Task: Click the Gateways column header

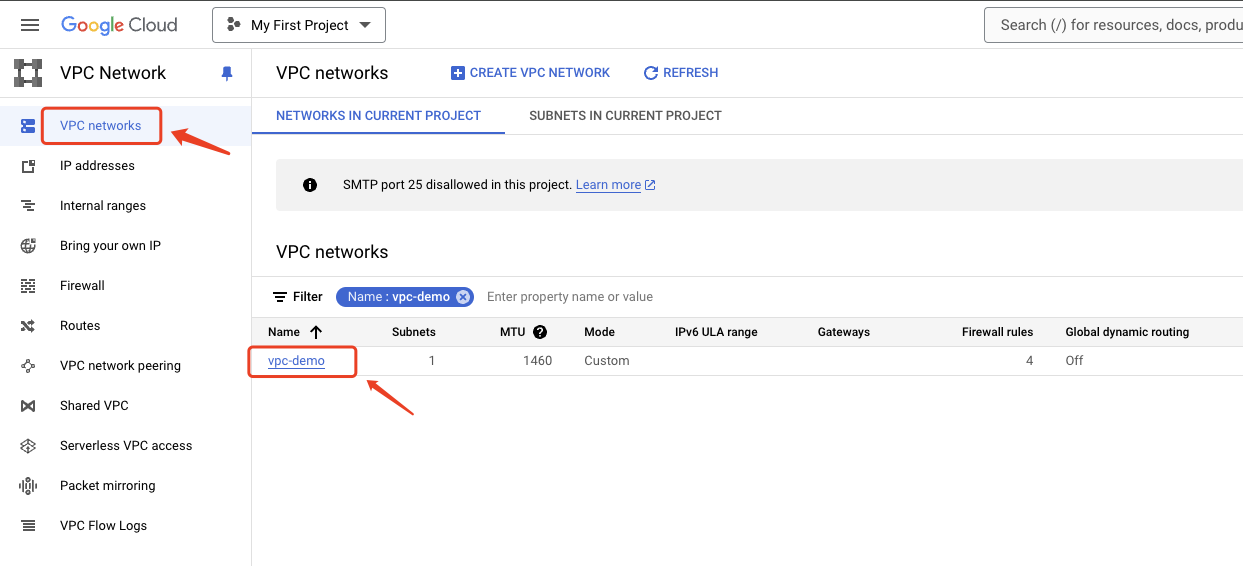Action: [x=844, y=332]
